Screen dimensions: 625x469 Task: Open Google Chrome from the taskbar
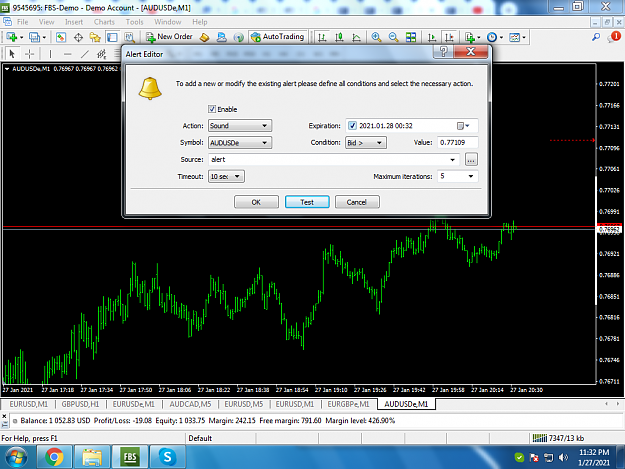pos(54,457)
